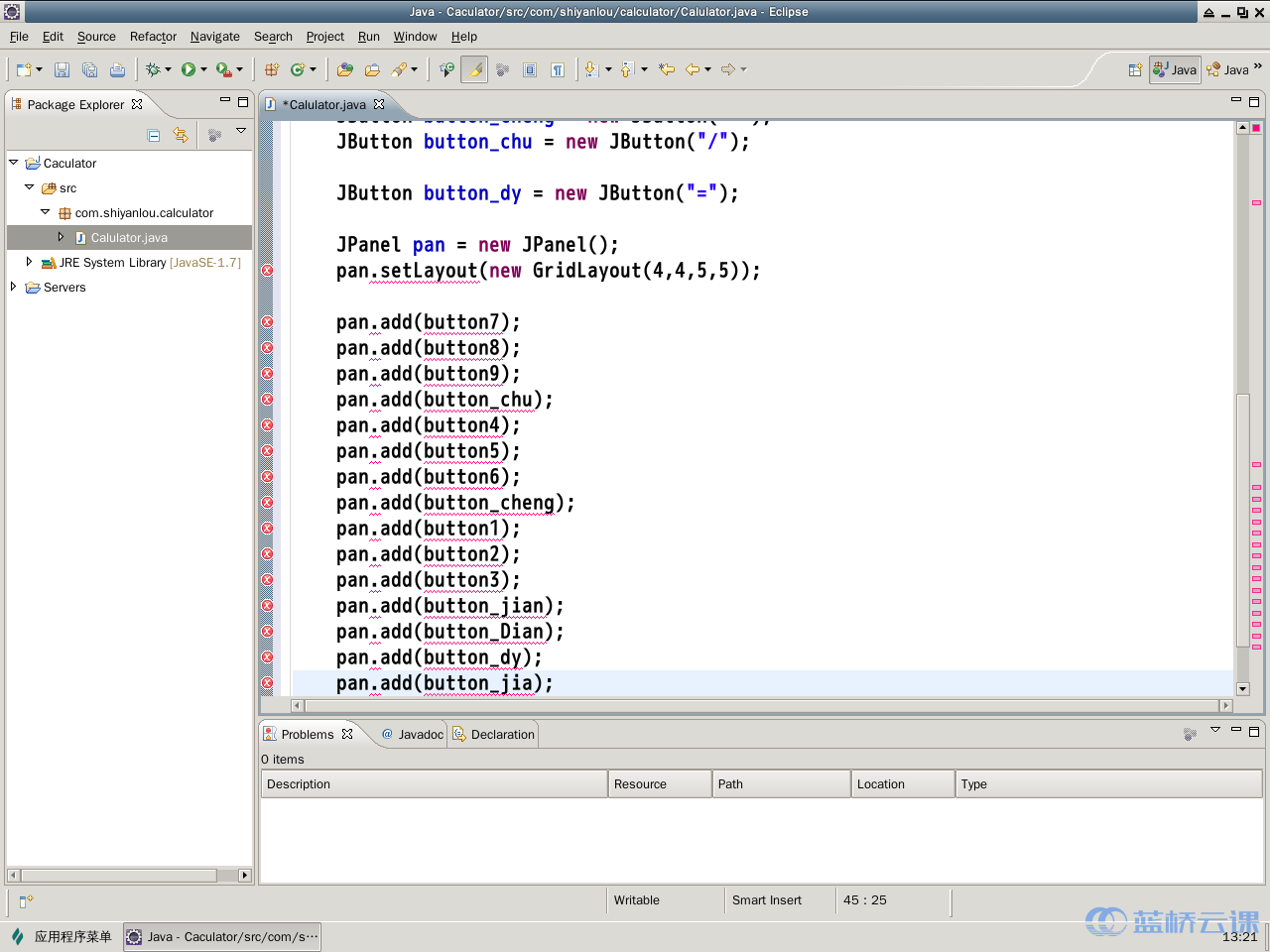The image size is (1270, 952).
Task: Click the Save icon in the toolbar
Action: (x=62, y=69)
